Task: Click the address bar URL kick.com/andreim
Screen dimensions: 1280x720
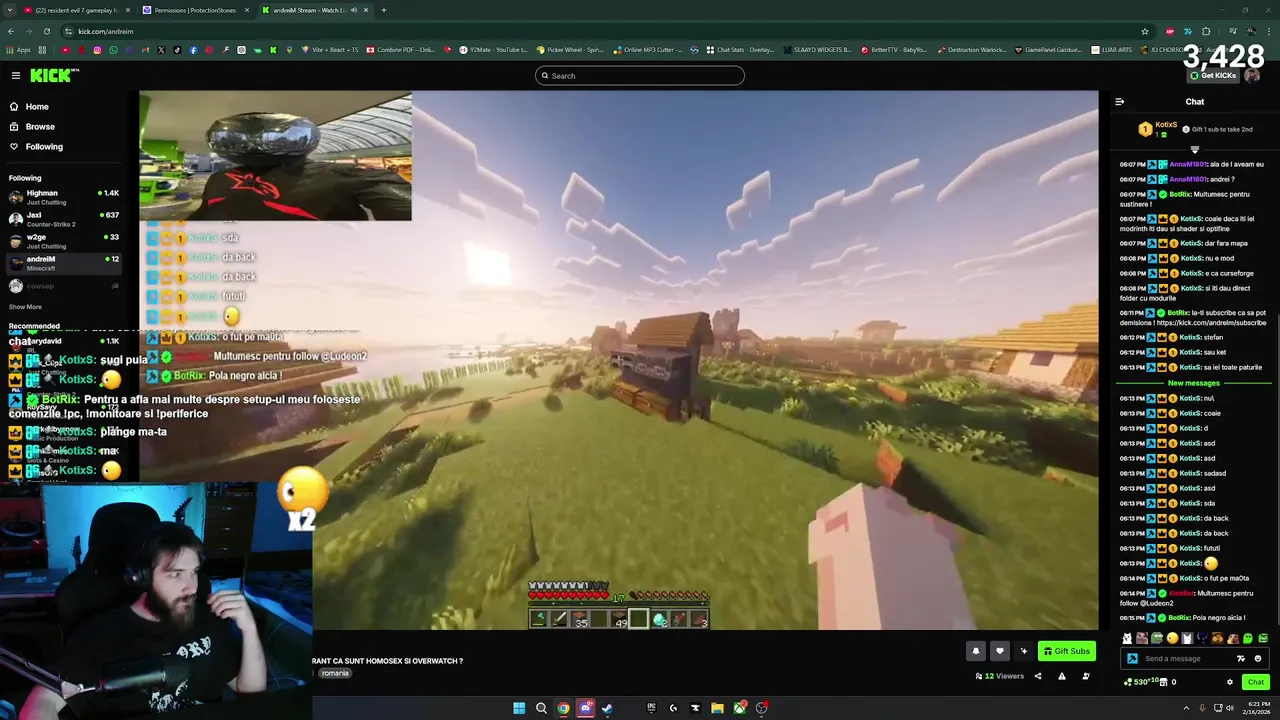Action: (106, 31)
